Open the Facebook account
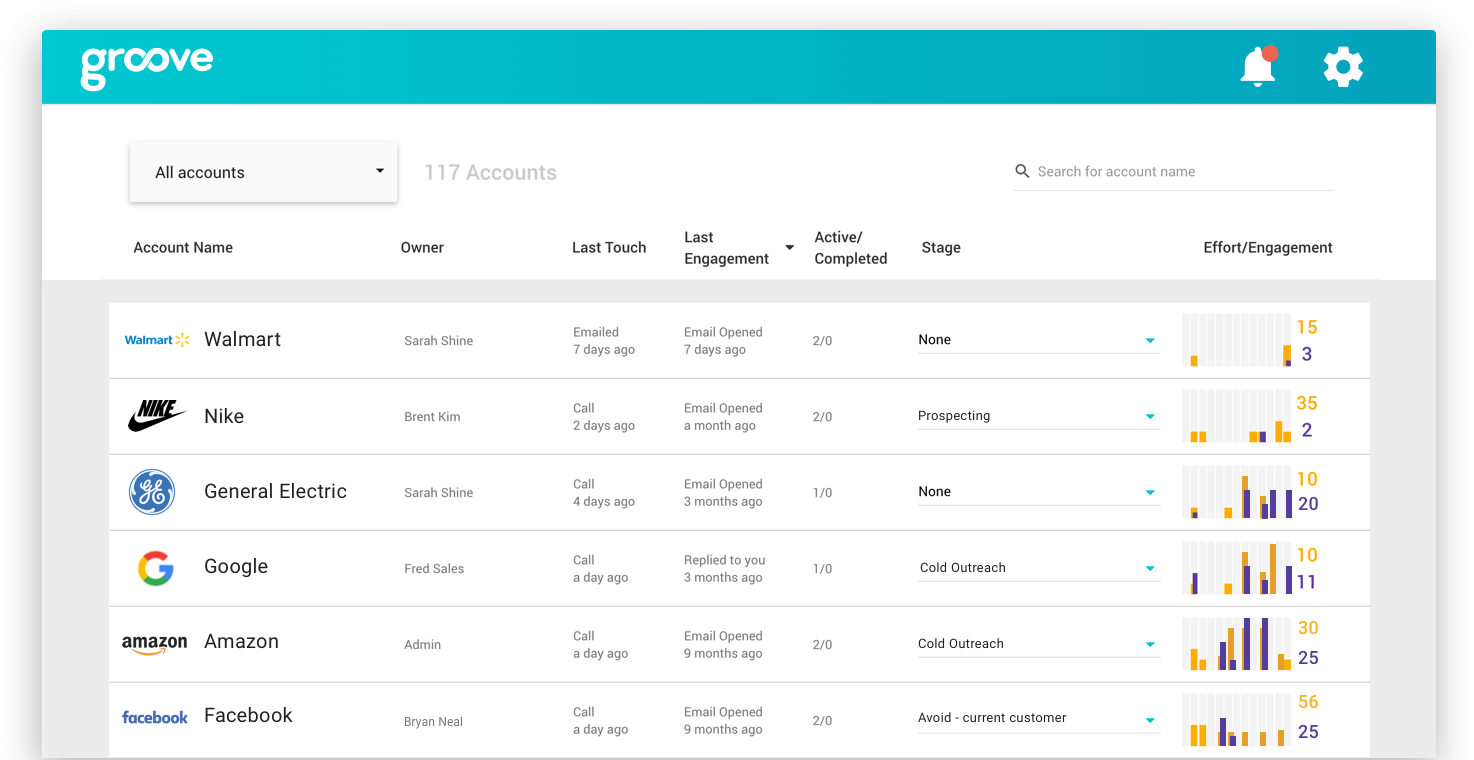This screenshot has height=760, width=1474. (248, 716)
